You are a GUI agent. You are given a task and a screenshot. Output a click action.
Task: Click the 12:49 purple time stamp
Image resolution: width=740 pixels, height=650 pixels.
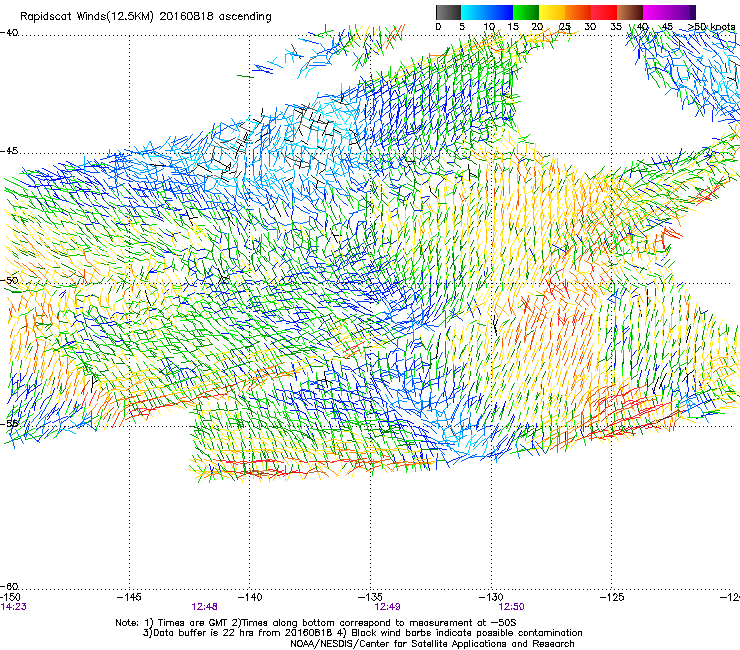[387, 607]
